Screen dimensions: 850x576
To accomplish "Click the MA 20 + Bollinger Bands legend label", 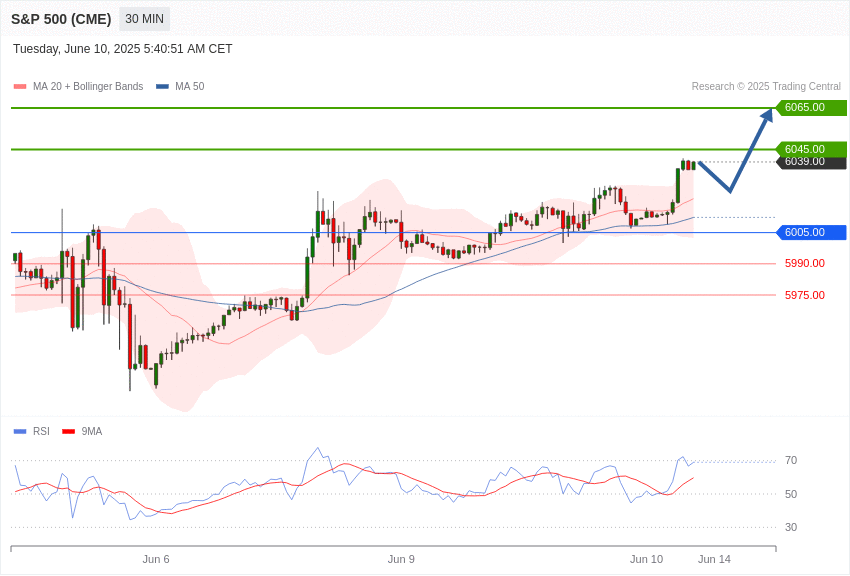I will [x=88, y=87].
